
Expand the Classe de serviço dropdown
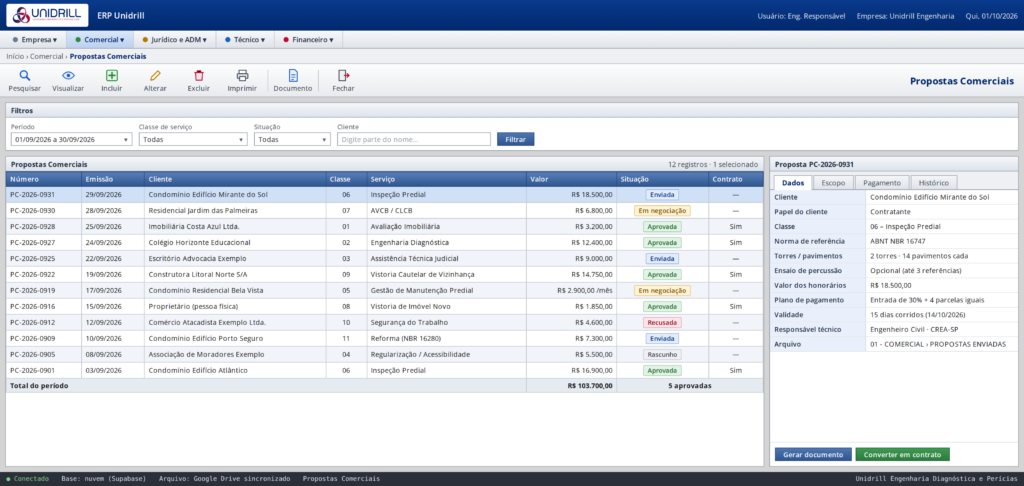tap(193, 139)
